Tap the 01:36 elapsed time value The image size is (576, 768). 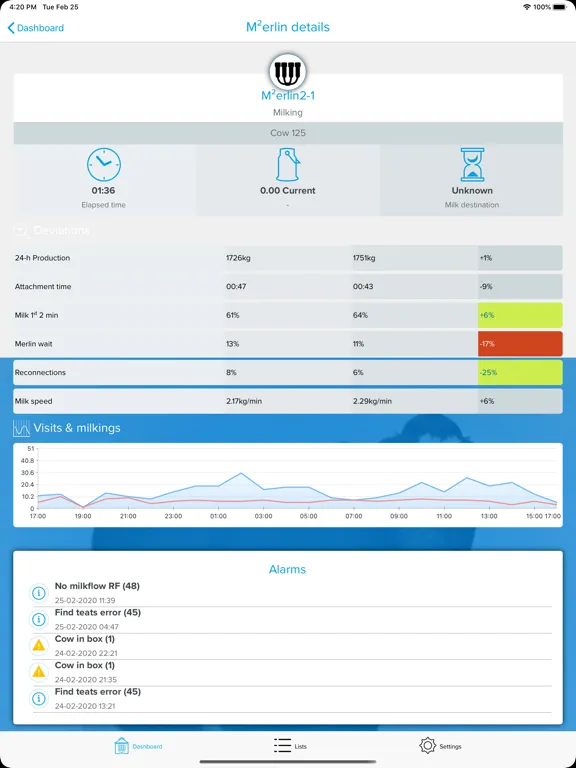tap(103, 191)
